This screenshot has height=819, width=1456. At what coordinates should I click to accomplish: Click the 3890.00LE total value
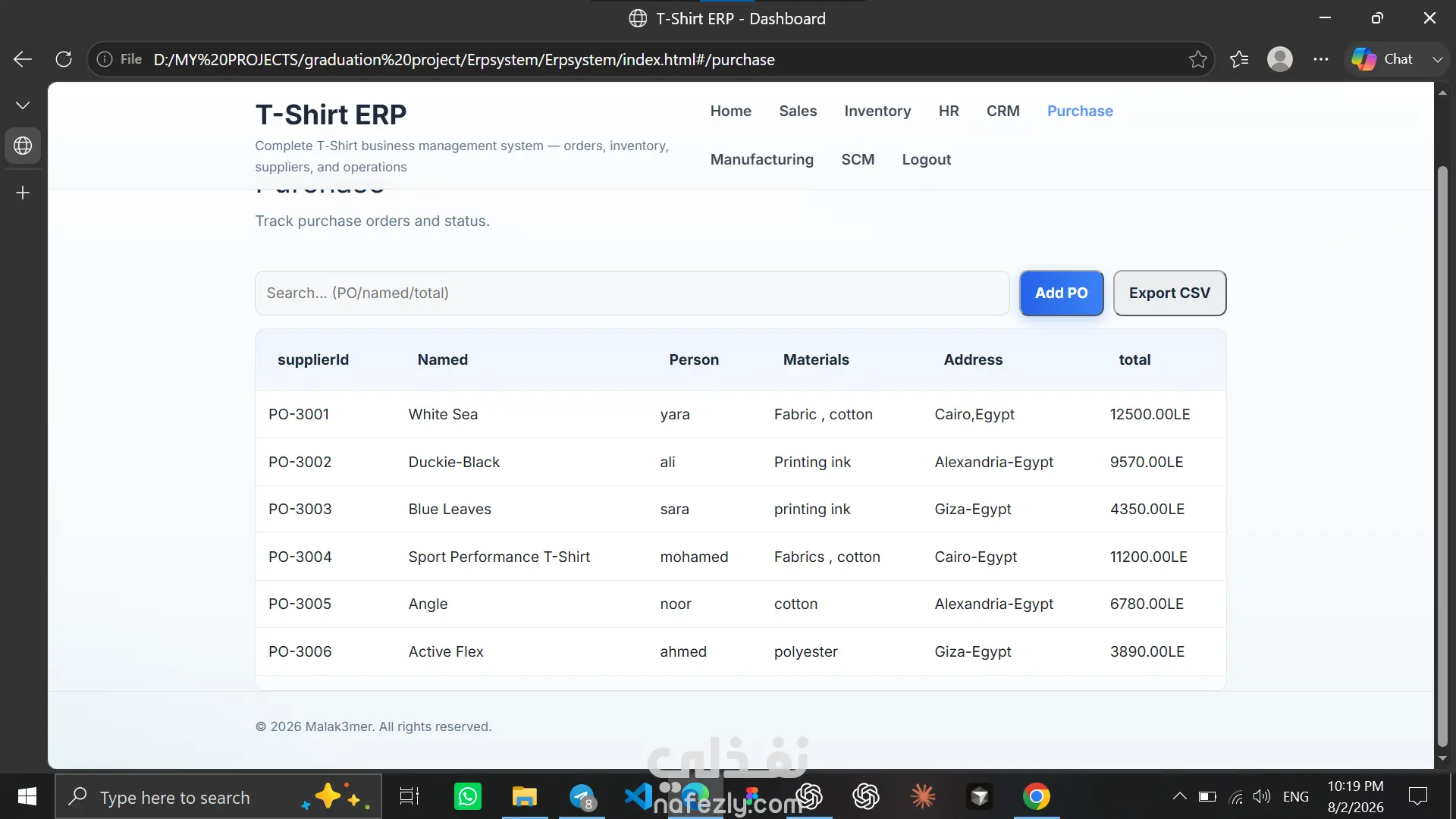[x=1147, y=651]
